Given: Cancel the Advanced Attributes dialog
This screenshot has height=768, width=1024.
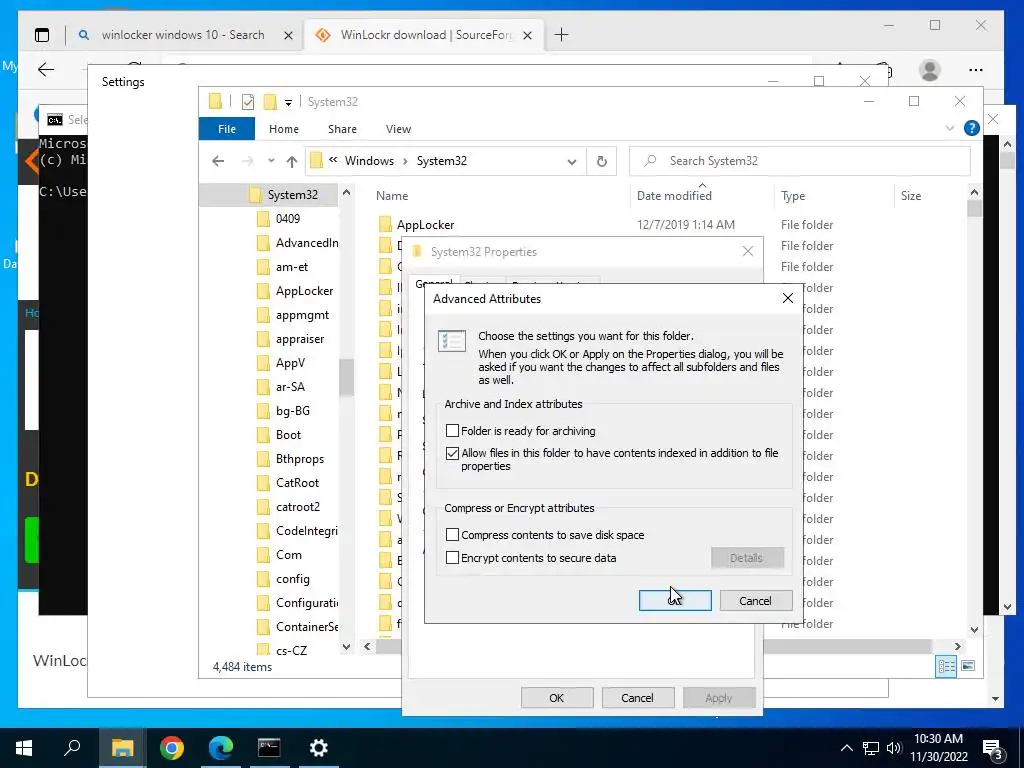Looking at the screenshot, I should pos(756,601).
